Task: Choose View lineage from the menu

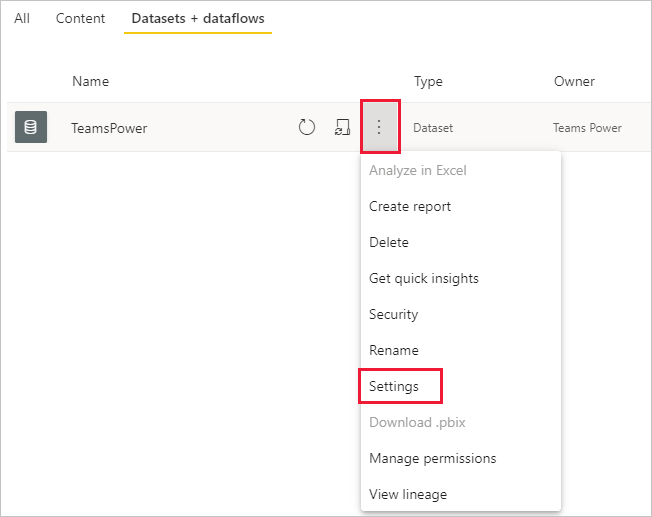Action: [408, 494]
